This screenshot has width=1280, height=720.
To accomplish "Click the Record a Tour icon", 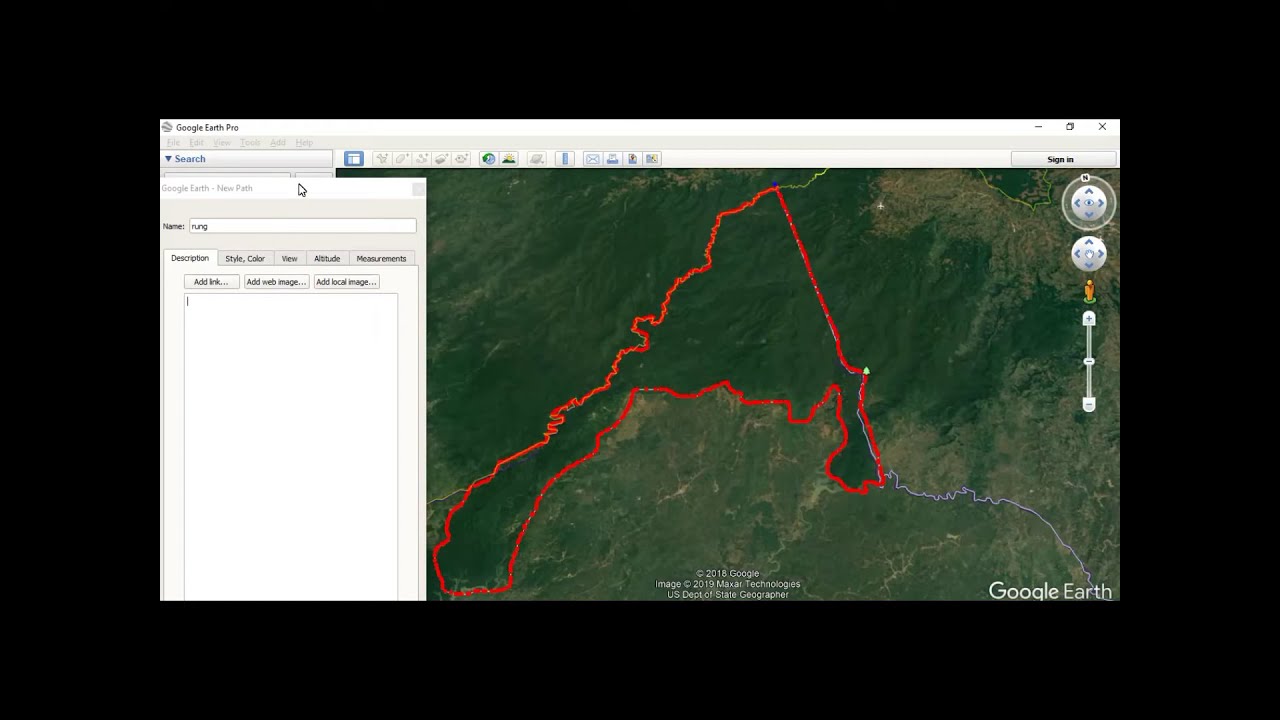I will click(x=461, y=158).
